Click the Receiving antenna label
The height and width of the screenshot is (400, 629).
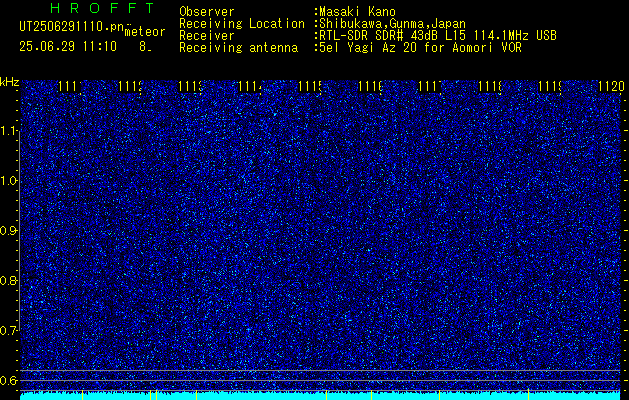(x=238, y=48)
